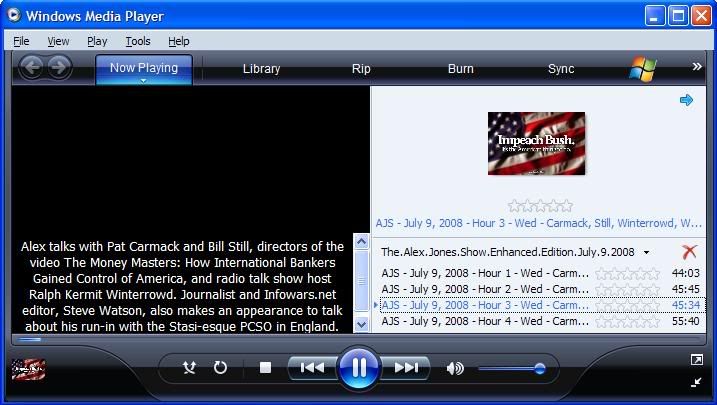This screenshot has width=717, height=405.
Task: Click the caption scrollbar down arrow
Action: [x=361, y=325]
